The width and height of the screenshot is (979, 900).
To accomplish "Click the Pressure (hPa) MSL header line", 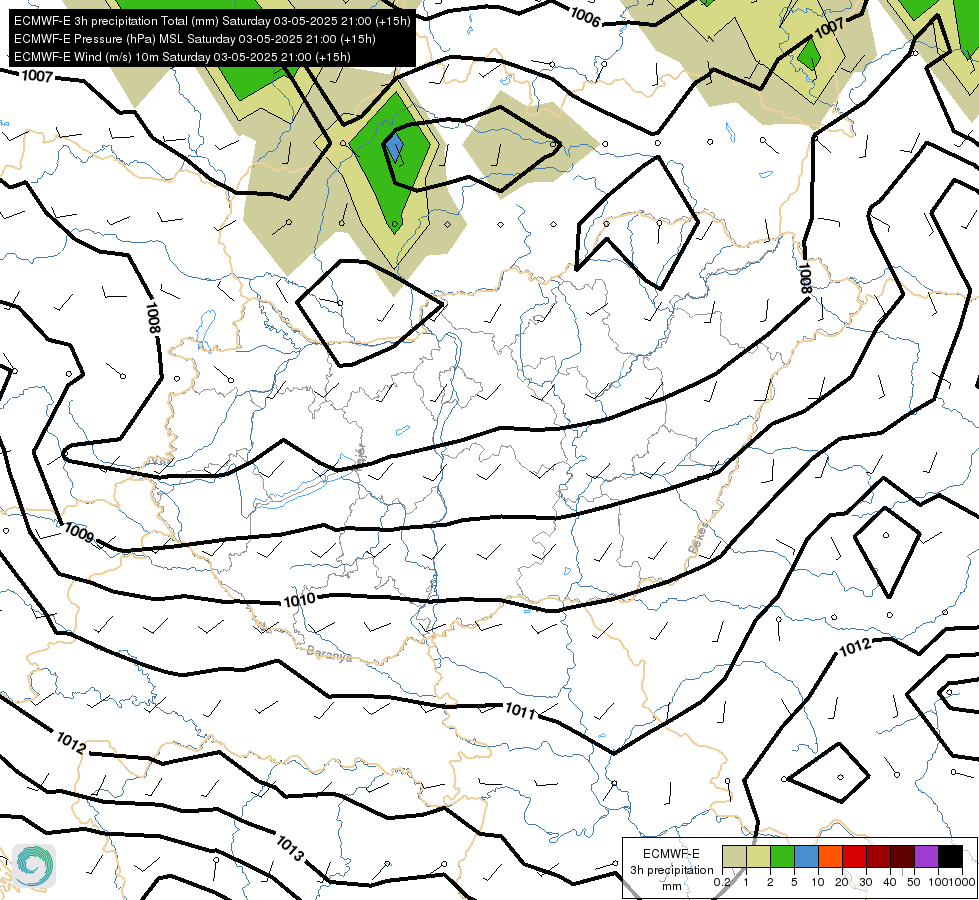I will 194,39.
